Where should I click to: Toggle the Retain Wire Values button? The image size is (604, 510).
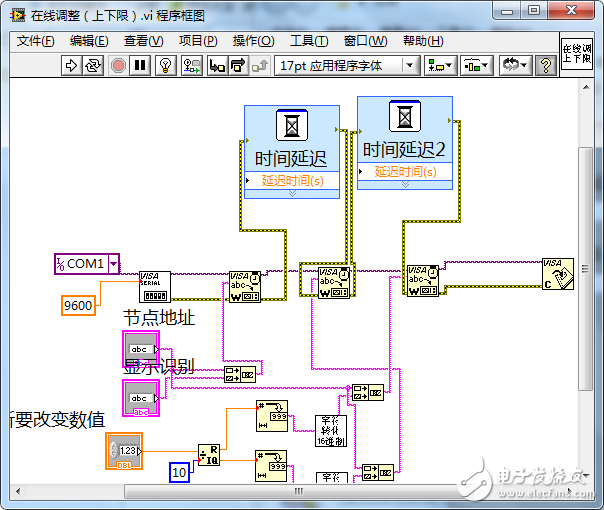click(192, 65)
